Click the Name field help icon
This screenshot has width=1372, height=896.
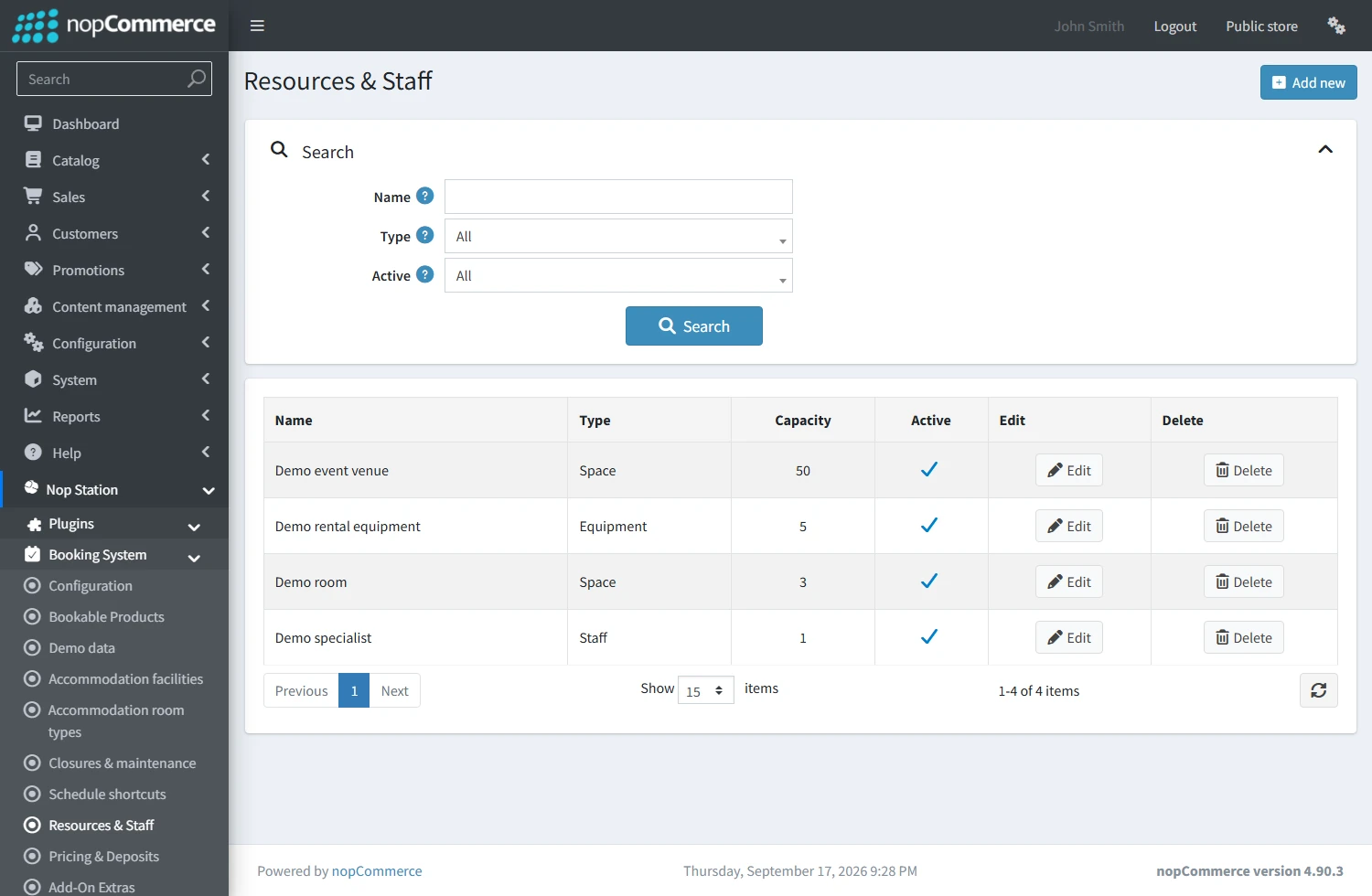[x=425, y=196]
